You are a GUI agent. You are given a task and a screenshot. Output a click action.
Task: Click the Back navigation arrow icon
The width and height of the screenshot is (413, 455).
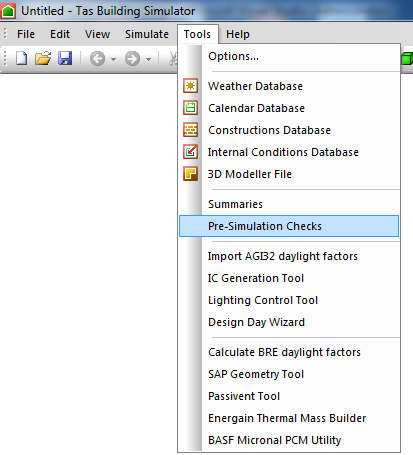[97, 59]
